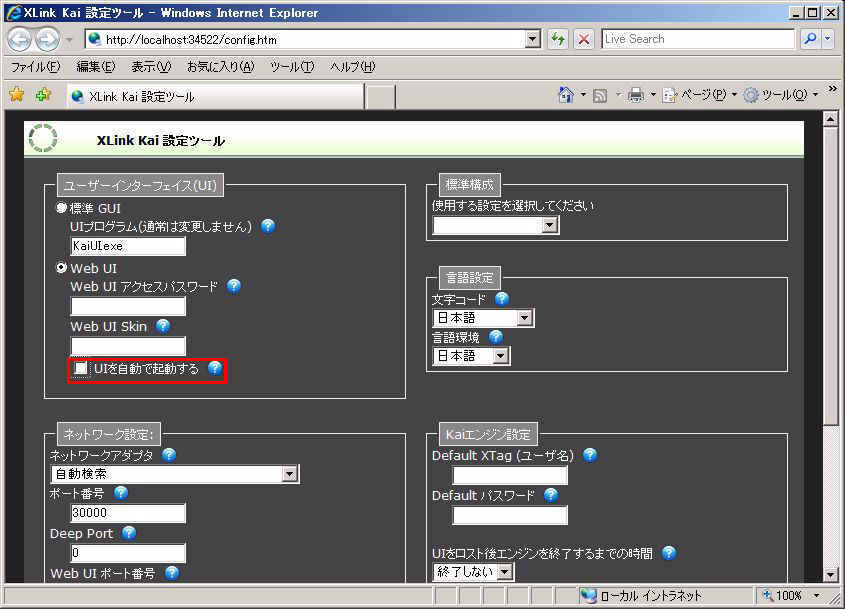The height and width of the screenshot is (609, 845).
Task: Click the Home page icon
Action: pos(566,95)
